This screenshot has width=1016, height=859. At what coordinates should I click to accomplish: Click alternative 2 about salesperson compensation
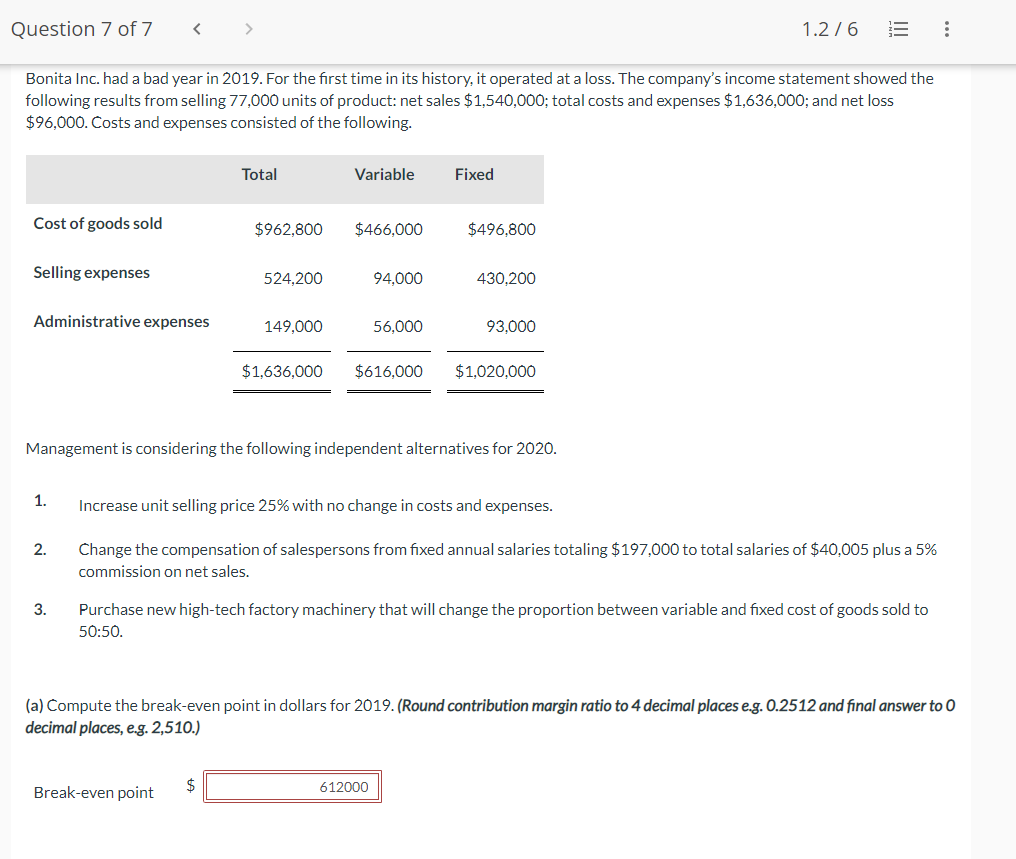pos(507,560)
